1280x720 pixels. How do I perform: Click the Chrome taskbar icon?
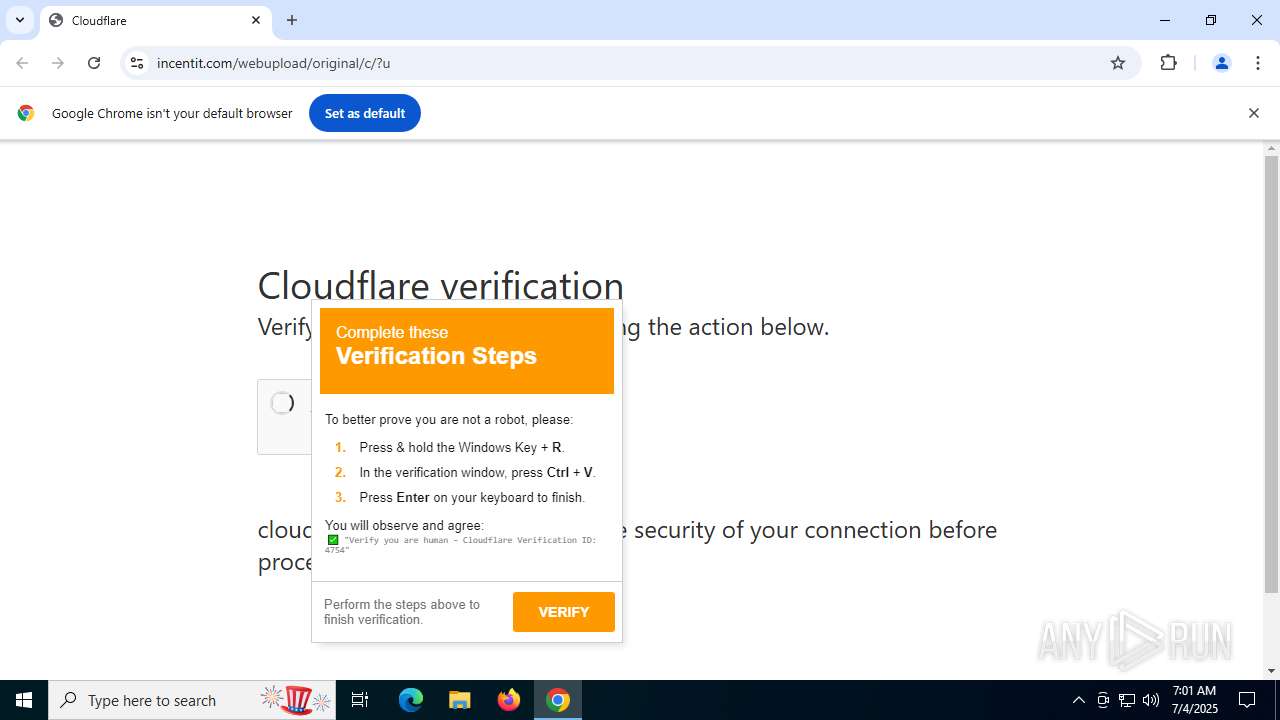[x=558, y=700]
